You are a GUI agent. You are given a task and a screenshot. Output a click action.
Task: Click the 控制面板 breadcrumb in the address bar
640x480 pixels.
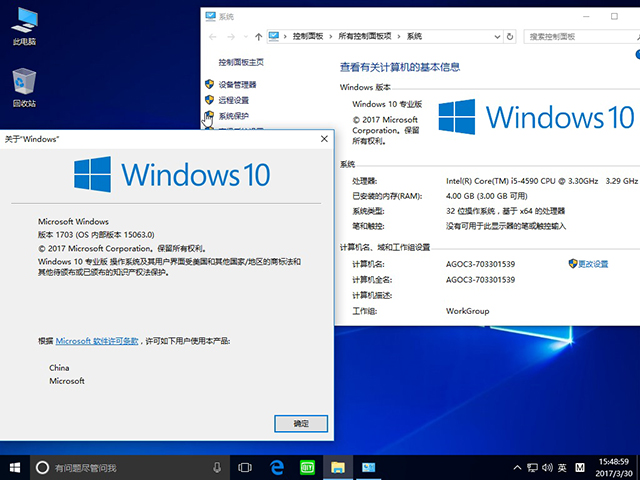point(309,36)
